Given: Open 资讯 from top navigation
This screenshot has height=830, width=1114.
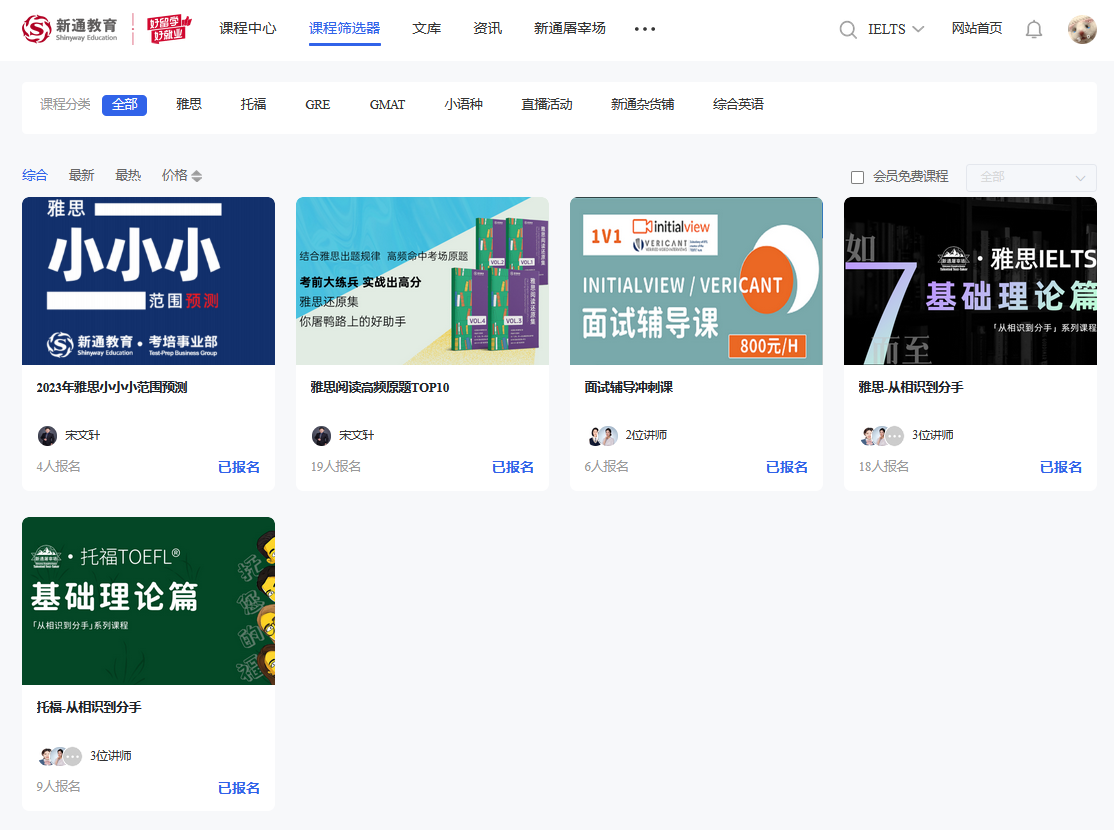Looking at the screenshot, I should pyautogui.click(x=487, y=28).
